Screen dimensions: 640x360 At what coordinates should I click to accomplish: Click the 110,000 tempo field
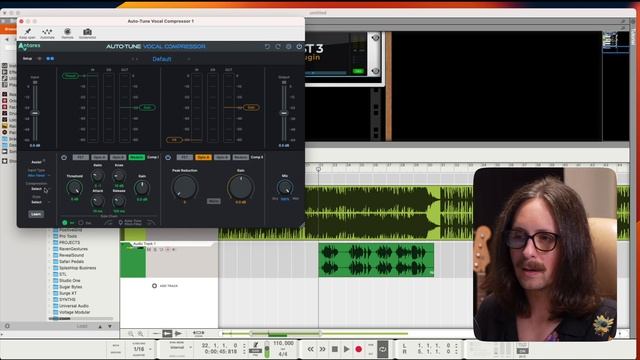click(x=283, y=344)
